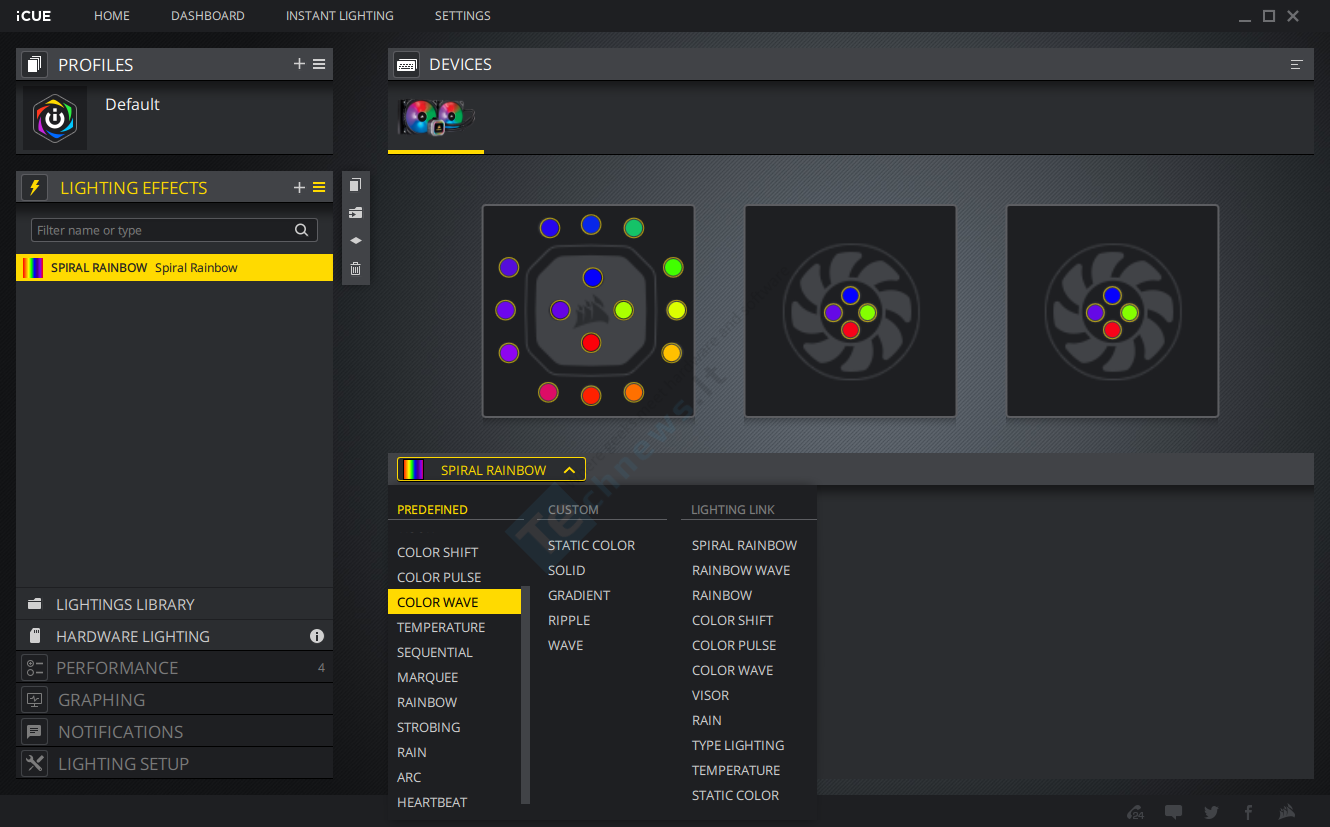Click the Facebook icon in the footer

pos(1248,812)
